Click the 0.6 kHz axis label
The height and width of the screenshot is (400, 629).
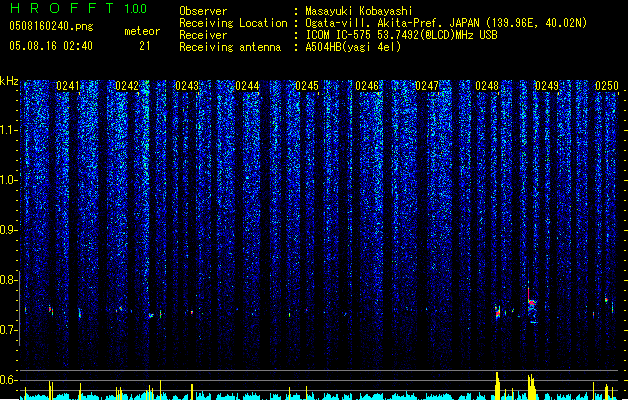9,380
